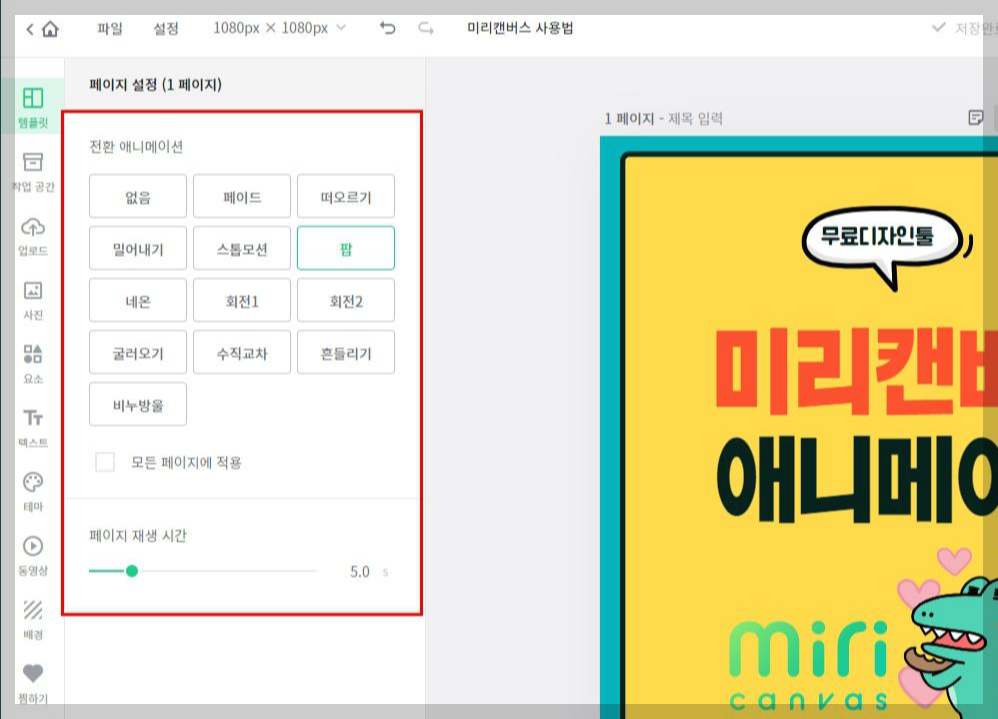Select the 업로드 (Upload) sidebar icon
The width and height of the screenshot is (998, 719).
point(33,232)
